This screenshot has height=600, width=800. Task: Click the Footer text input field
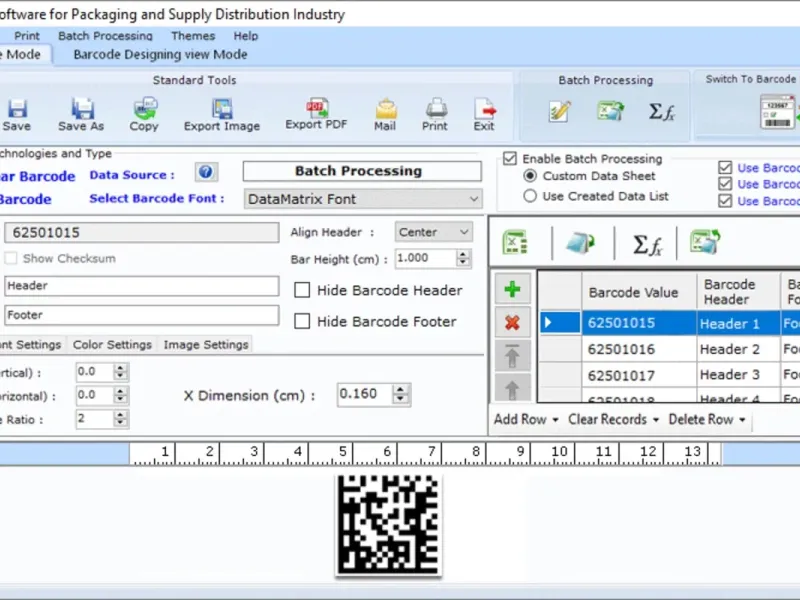140,316
